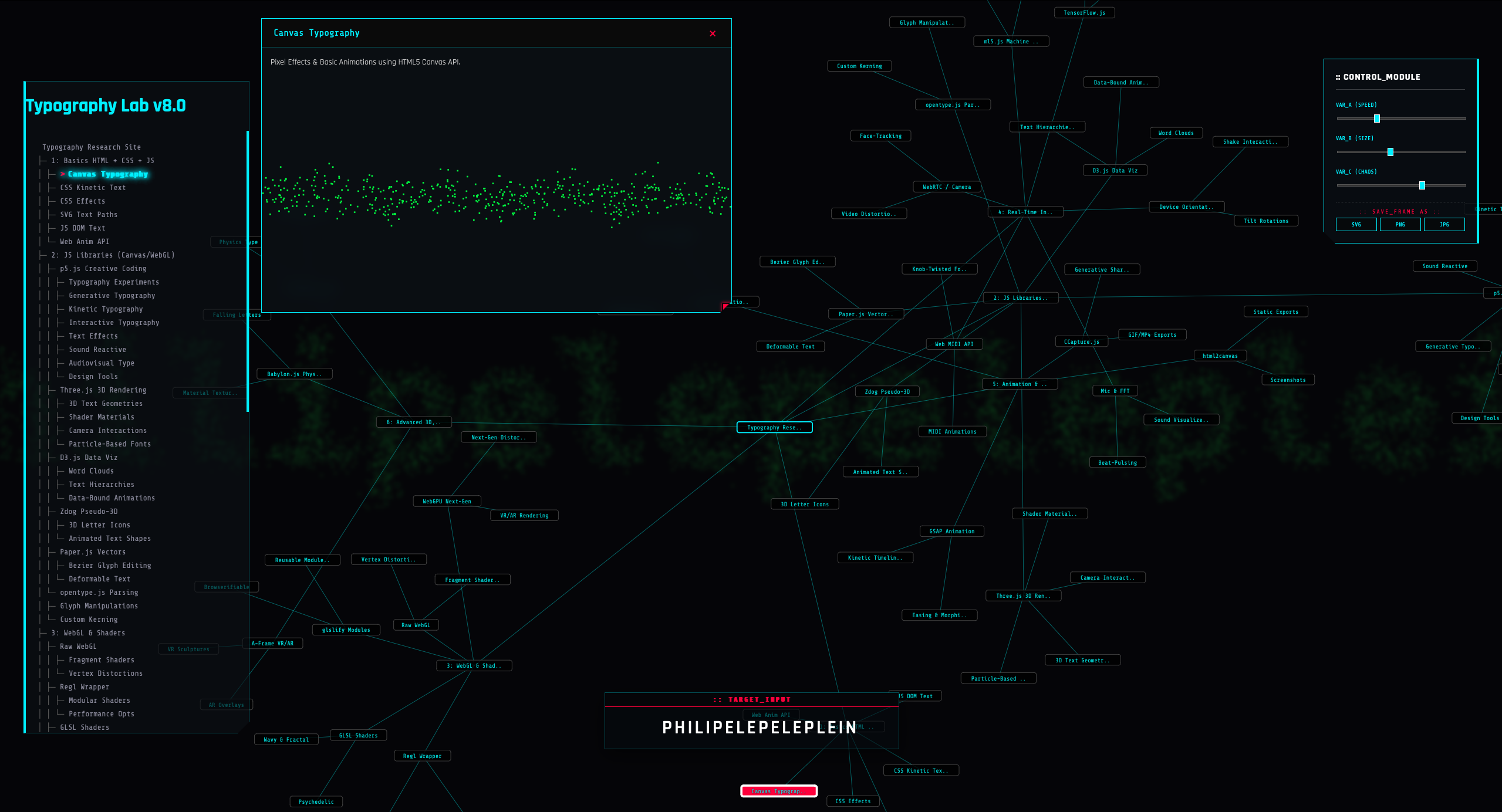This screenshot has height=812, width=1502.
Task: Click the red Canvas Typograp.. graph node
Action: 778,791
